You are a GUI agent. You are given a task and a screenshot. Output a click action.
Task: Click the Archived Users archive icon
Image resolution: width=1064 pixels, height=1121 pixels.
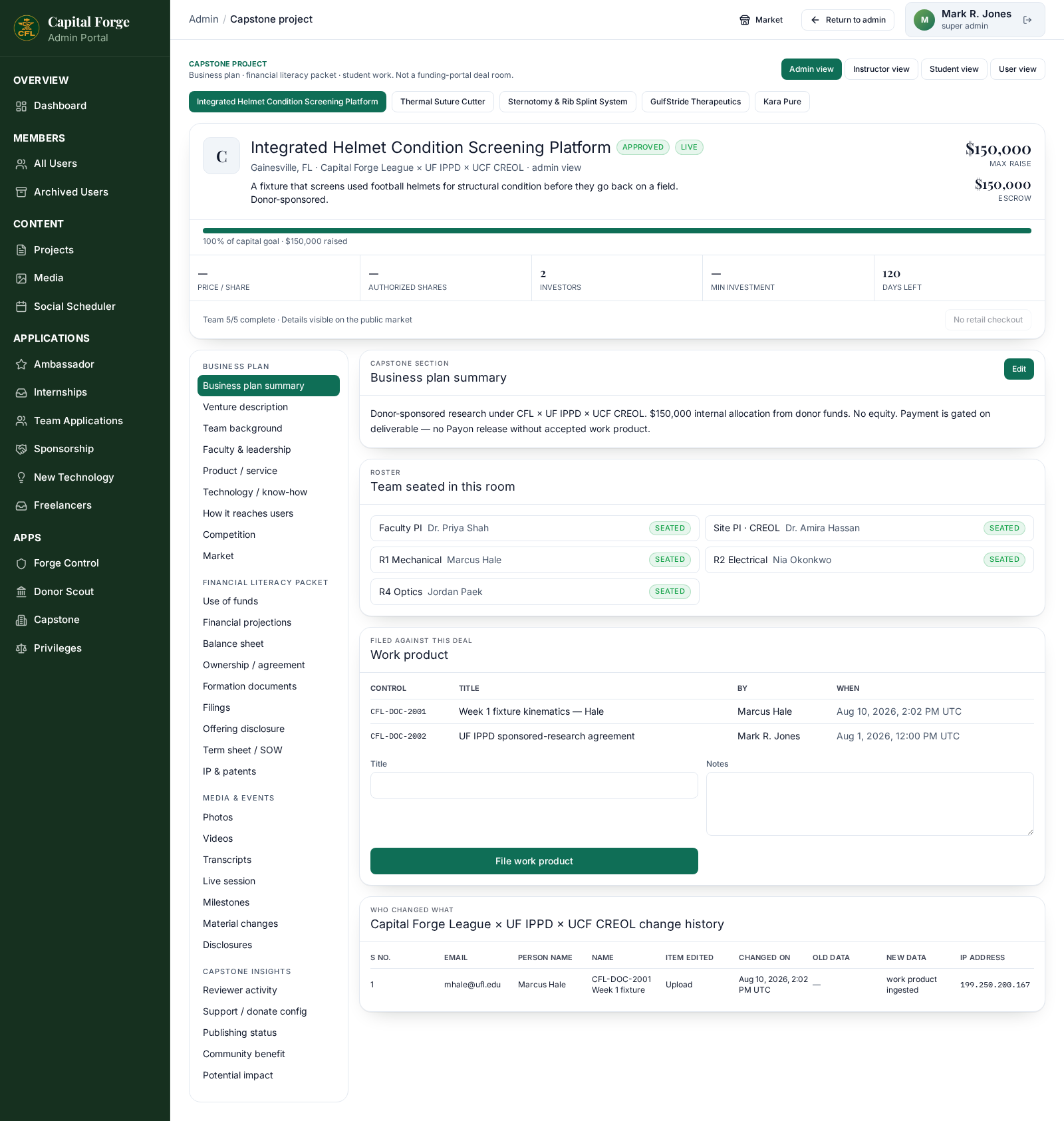coord(21,192)
